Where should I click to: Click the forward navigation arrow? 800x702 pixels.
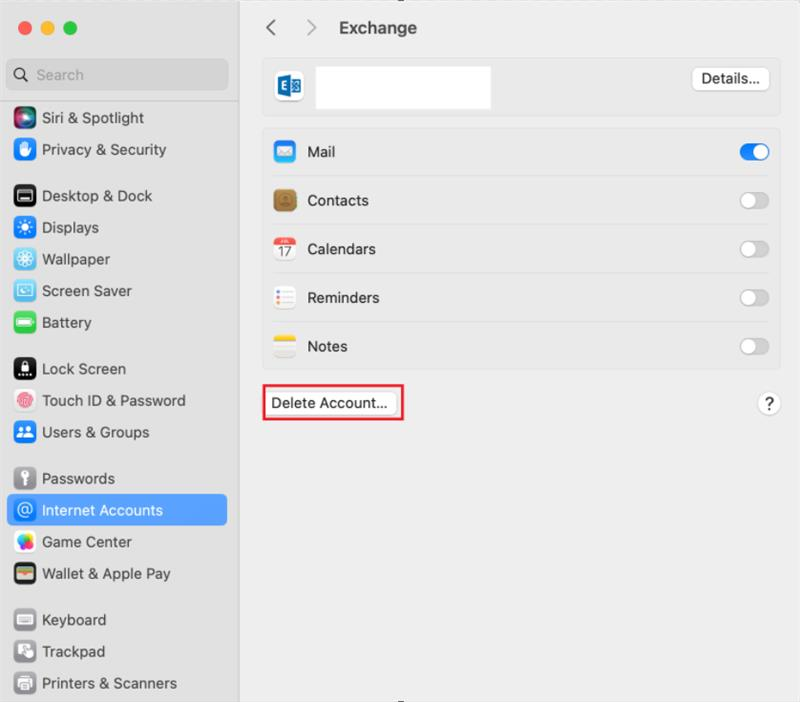311,28
